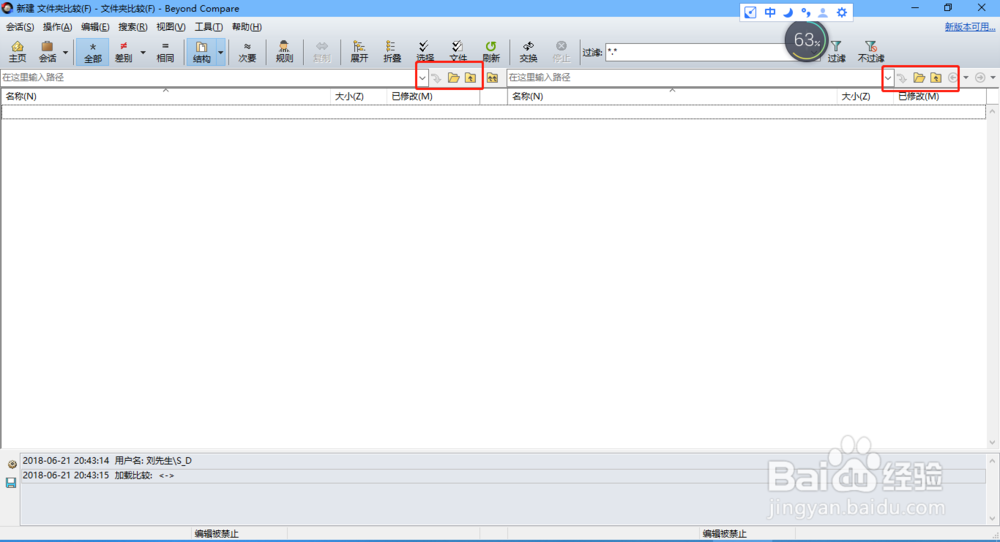Open the 会话(S) menu

coord(20,27)
